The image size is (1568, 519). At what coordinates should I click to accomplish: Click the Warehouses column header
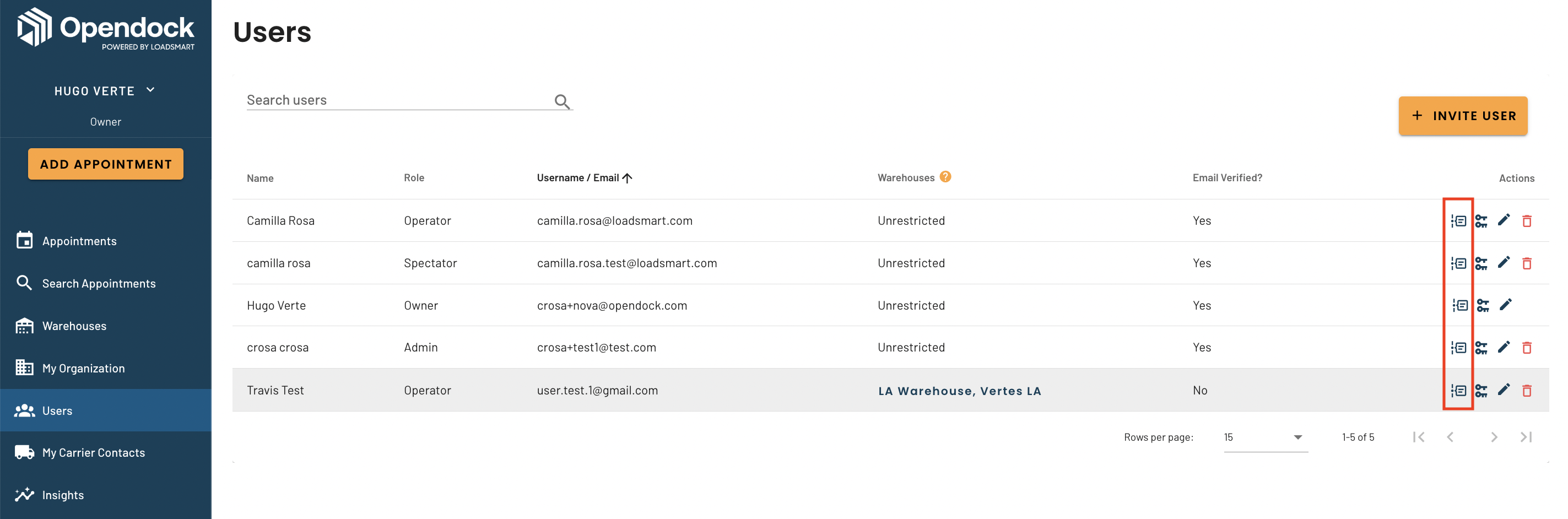[x=906, y=177]
